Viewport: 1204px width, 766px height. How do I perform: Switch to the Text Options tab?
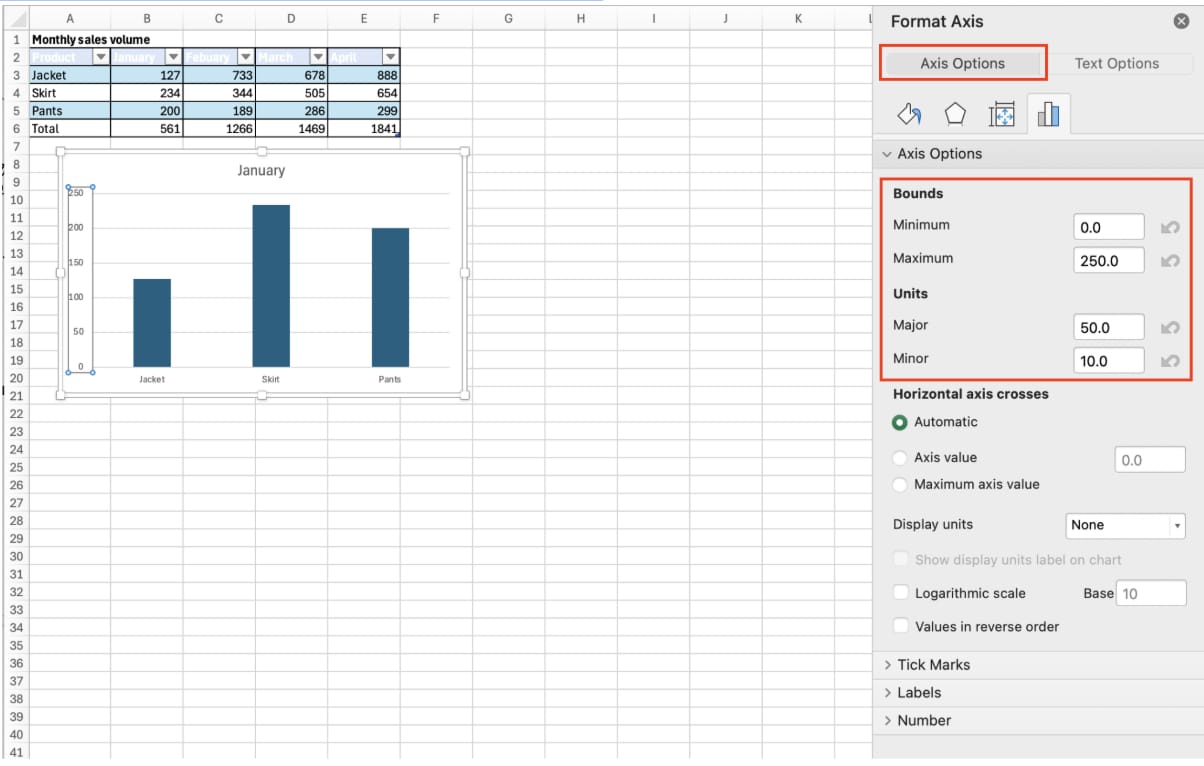1116,63
